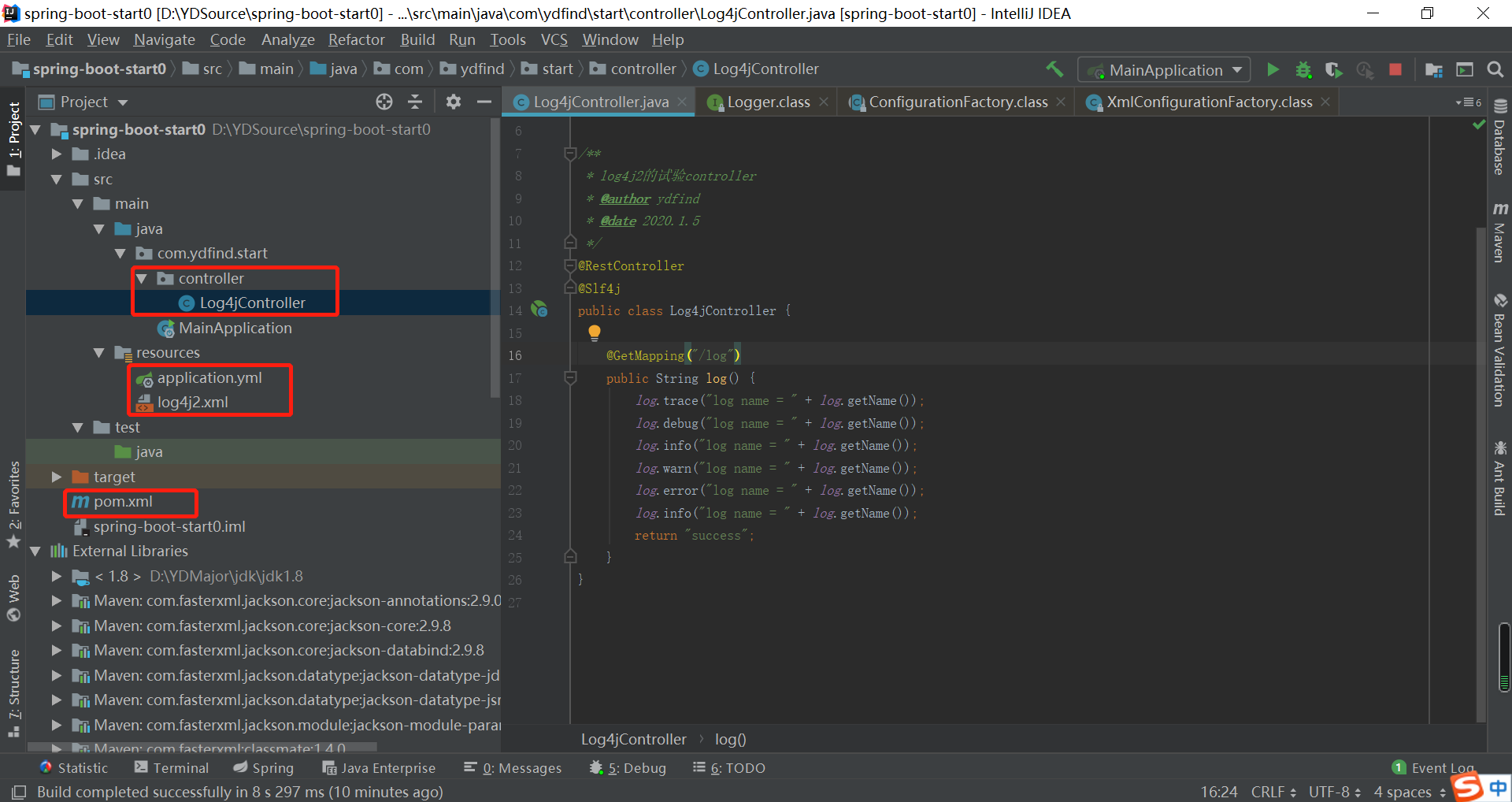Click the Build project hammer icon

tap(1054, 69)
